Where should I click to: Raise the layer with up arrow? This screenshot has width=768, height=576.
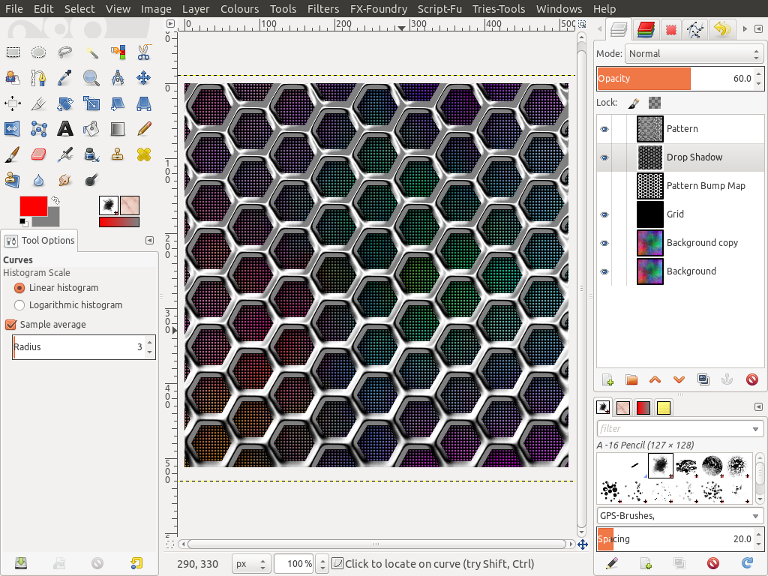click(655, 380)
